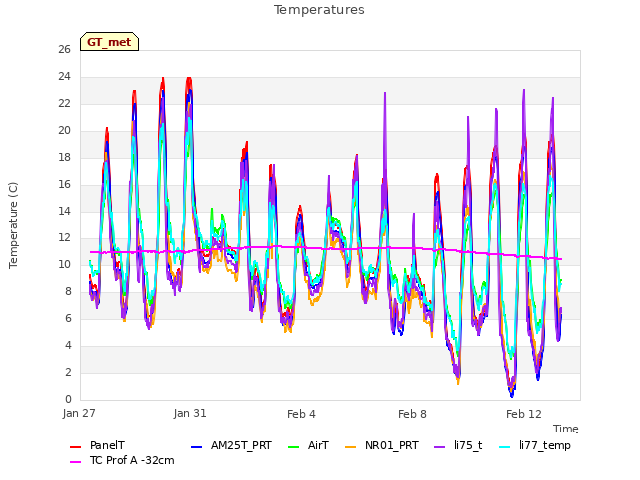
Task: Click the green AirT legend color marker
Action: (293, 447)
